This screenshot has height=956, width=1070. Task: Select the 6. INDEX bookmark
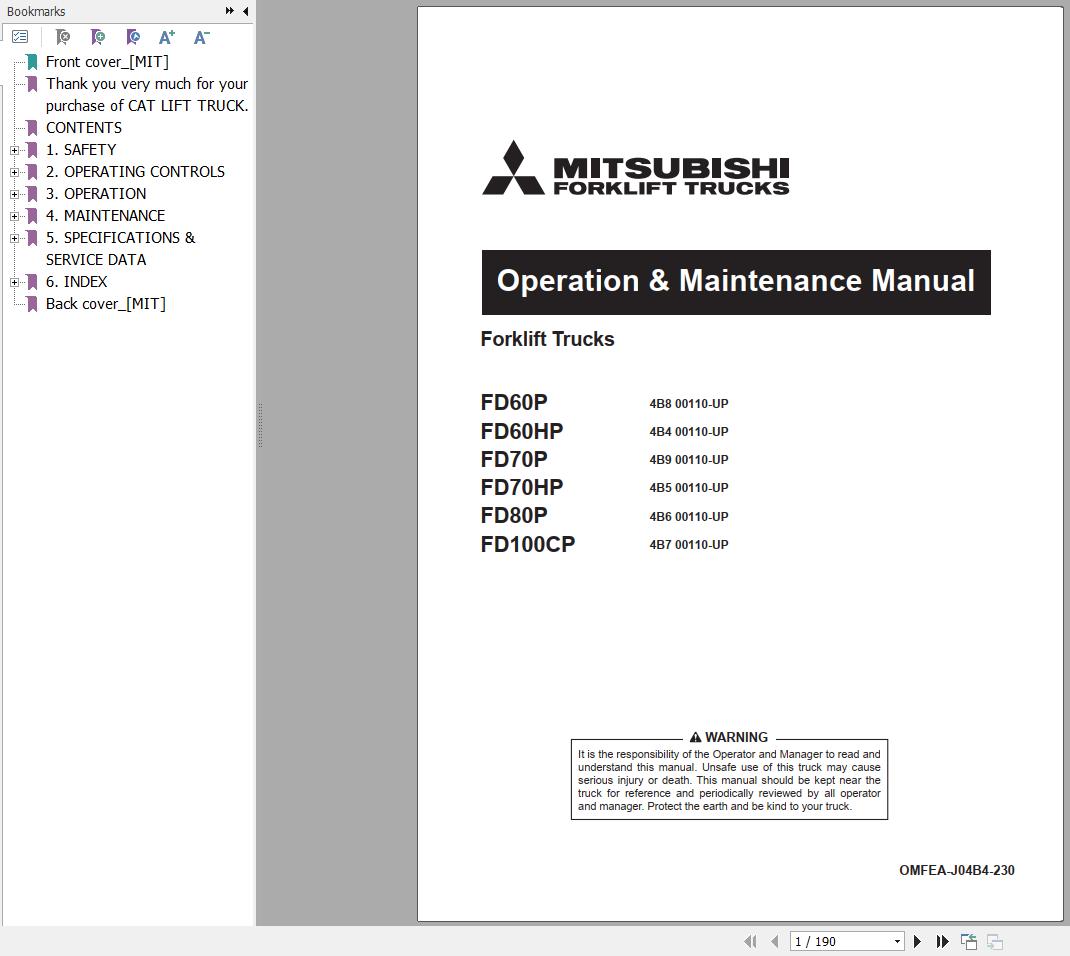pyautogui.click(x=76, y=282)
